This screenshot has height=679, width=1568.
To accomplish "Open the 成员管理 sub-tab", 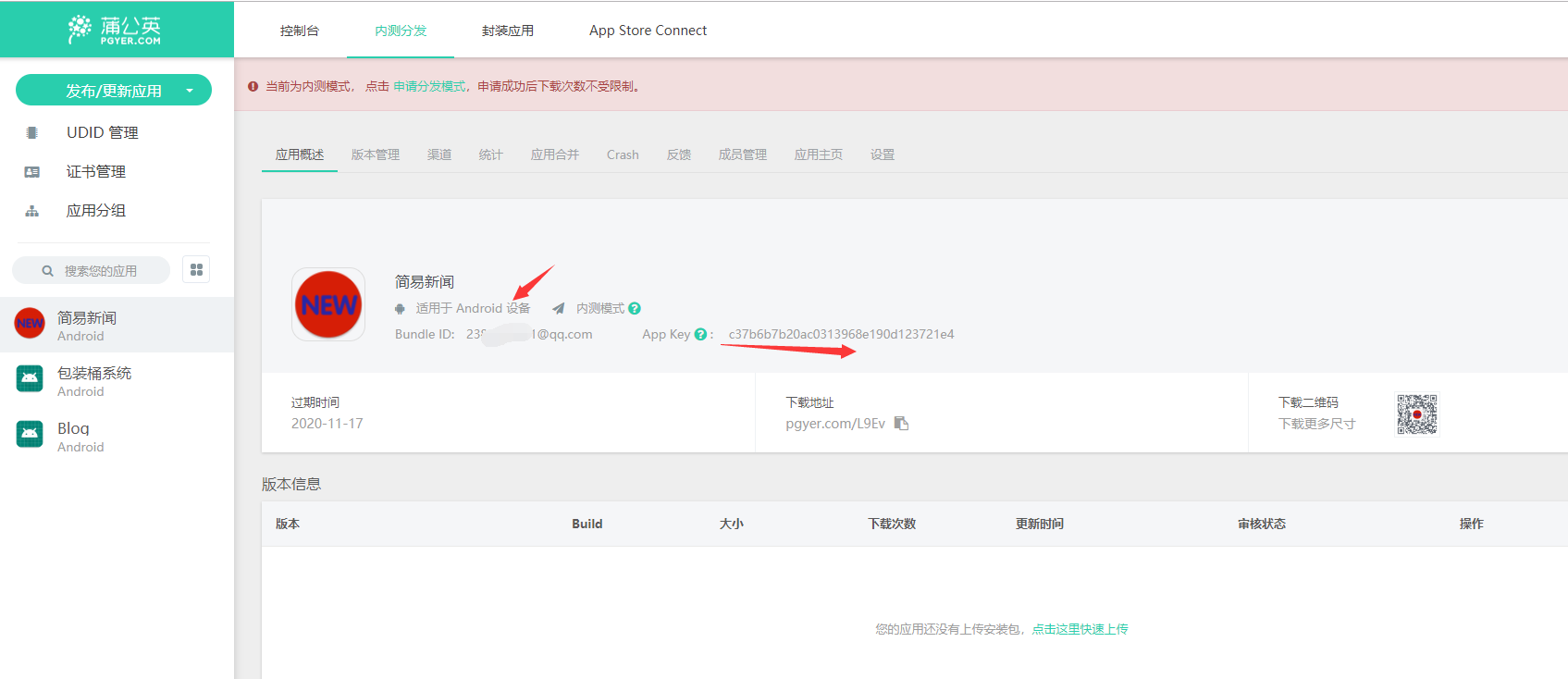I will 743,154.
